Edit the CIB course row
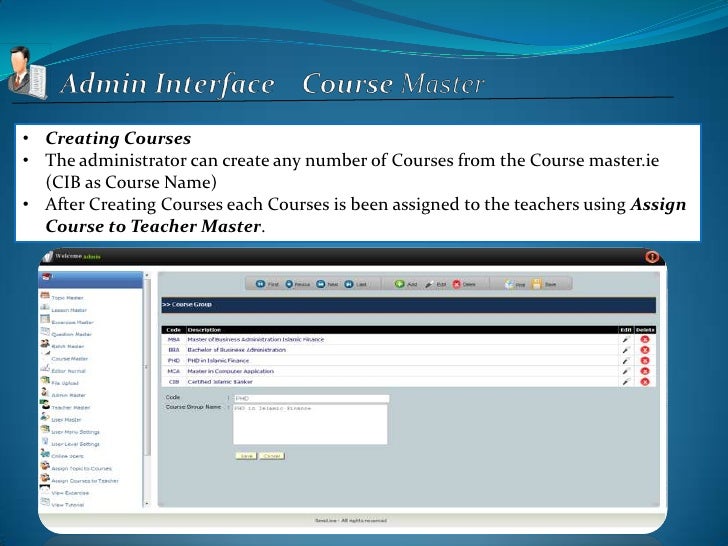Screen dimensions: 728x546 626,382
